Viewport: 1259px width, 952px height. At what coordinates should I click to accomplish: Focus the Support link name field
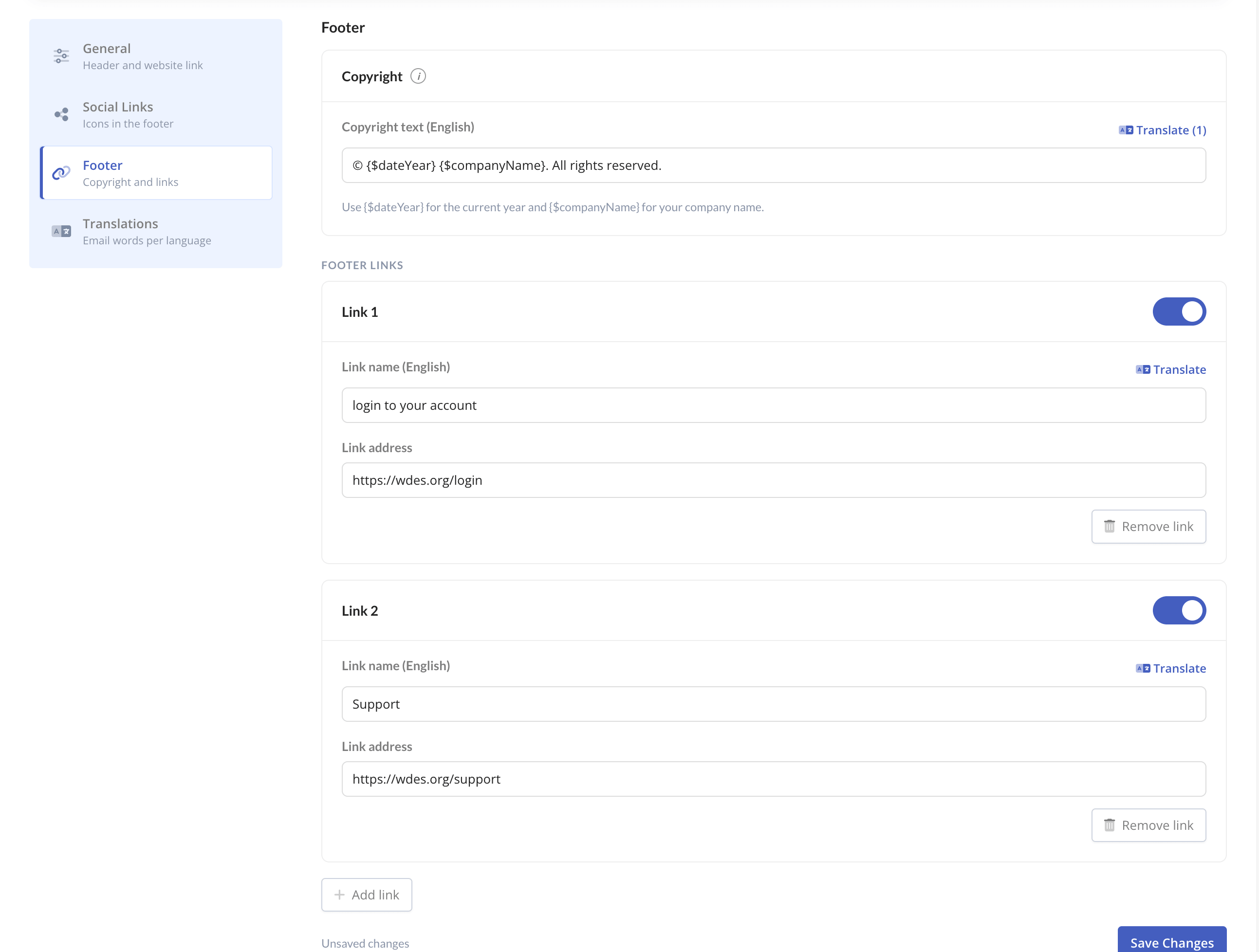point(774,704)
